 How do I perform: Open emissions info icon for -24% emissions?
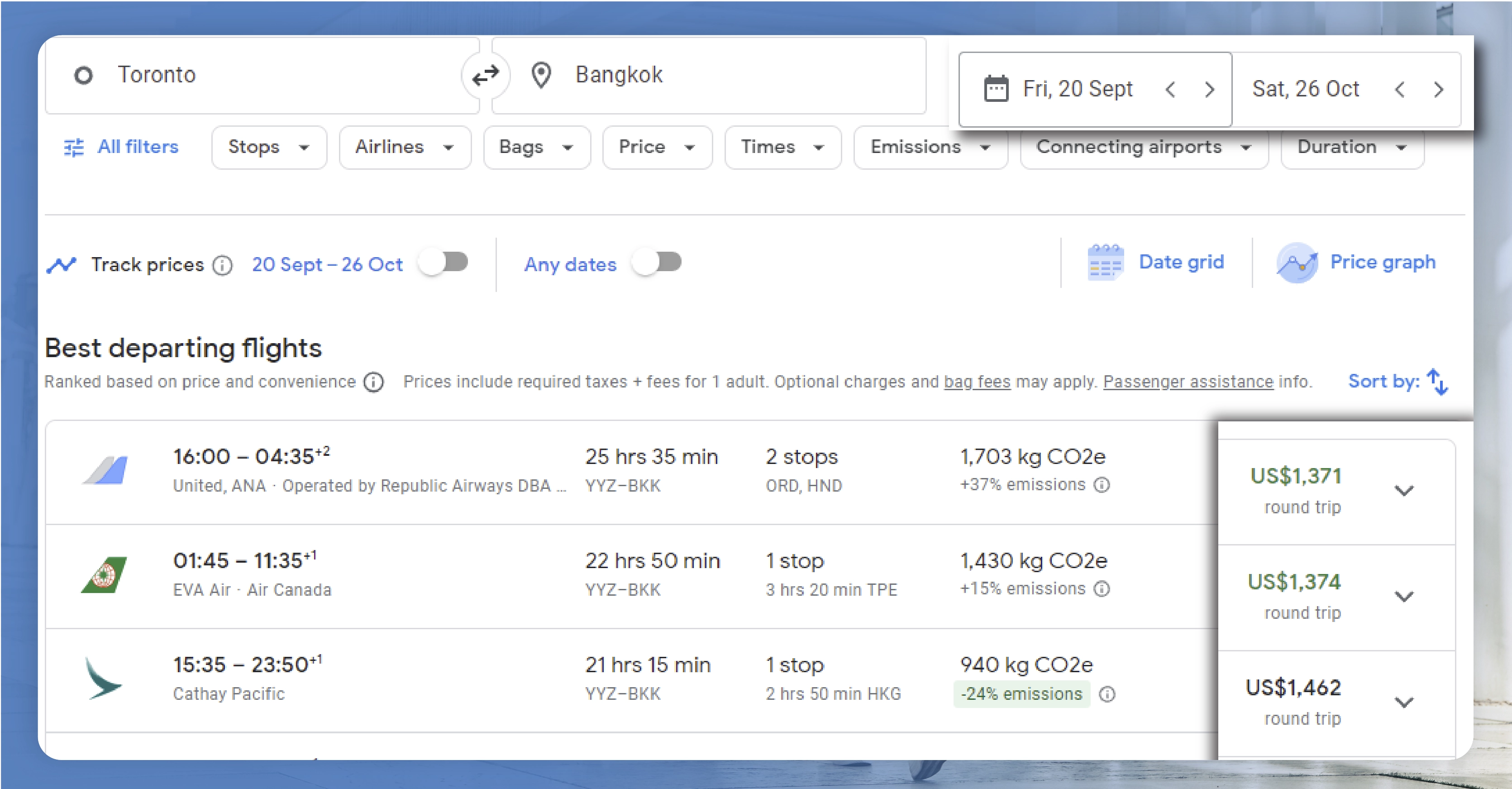(1107, 694)
